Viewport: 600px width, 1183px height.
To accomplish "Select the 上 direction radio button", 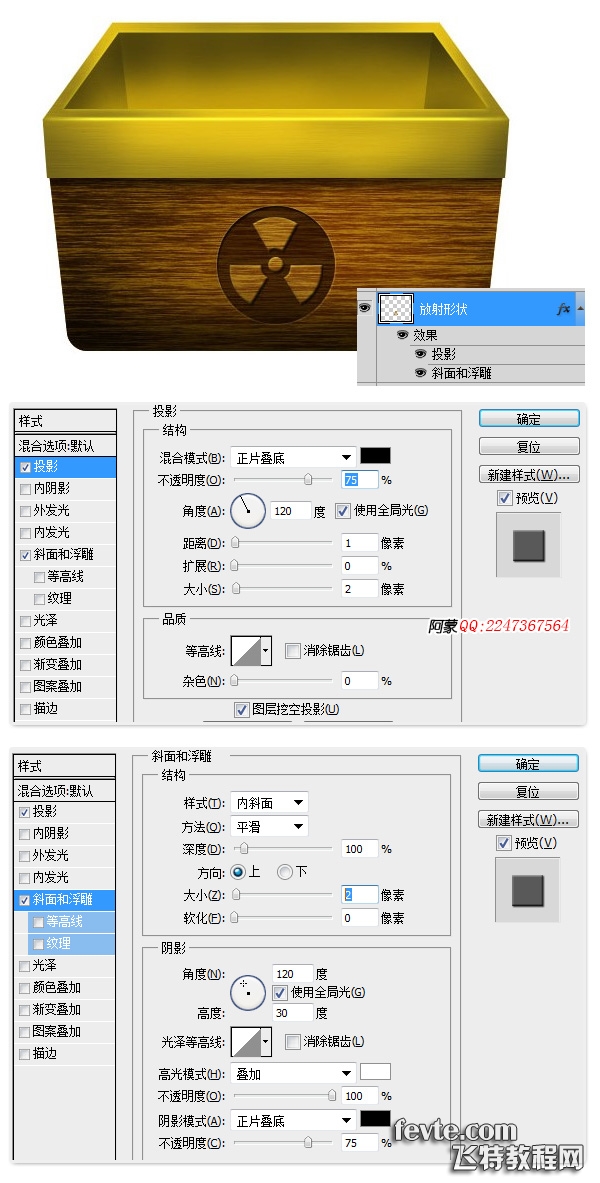I will pyautogui.click(x=238, y=872).
